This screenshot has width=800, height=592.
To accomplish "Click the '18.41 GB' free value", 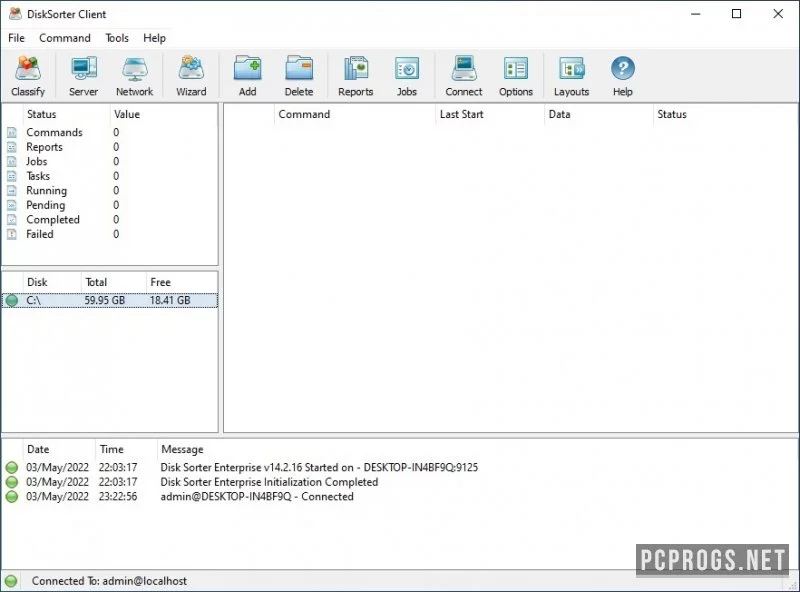I will pos(170,301).
